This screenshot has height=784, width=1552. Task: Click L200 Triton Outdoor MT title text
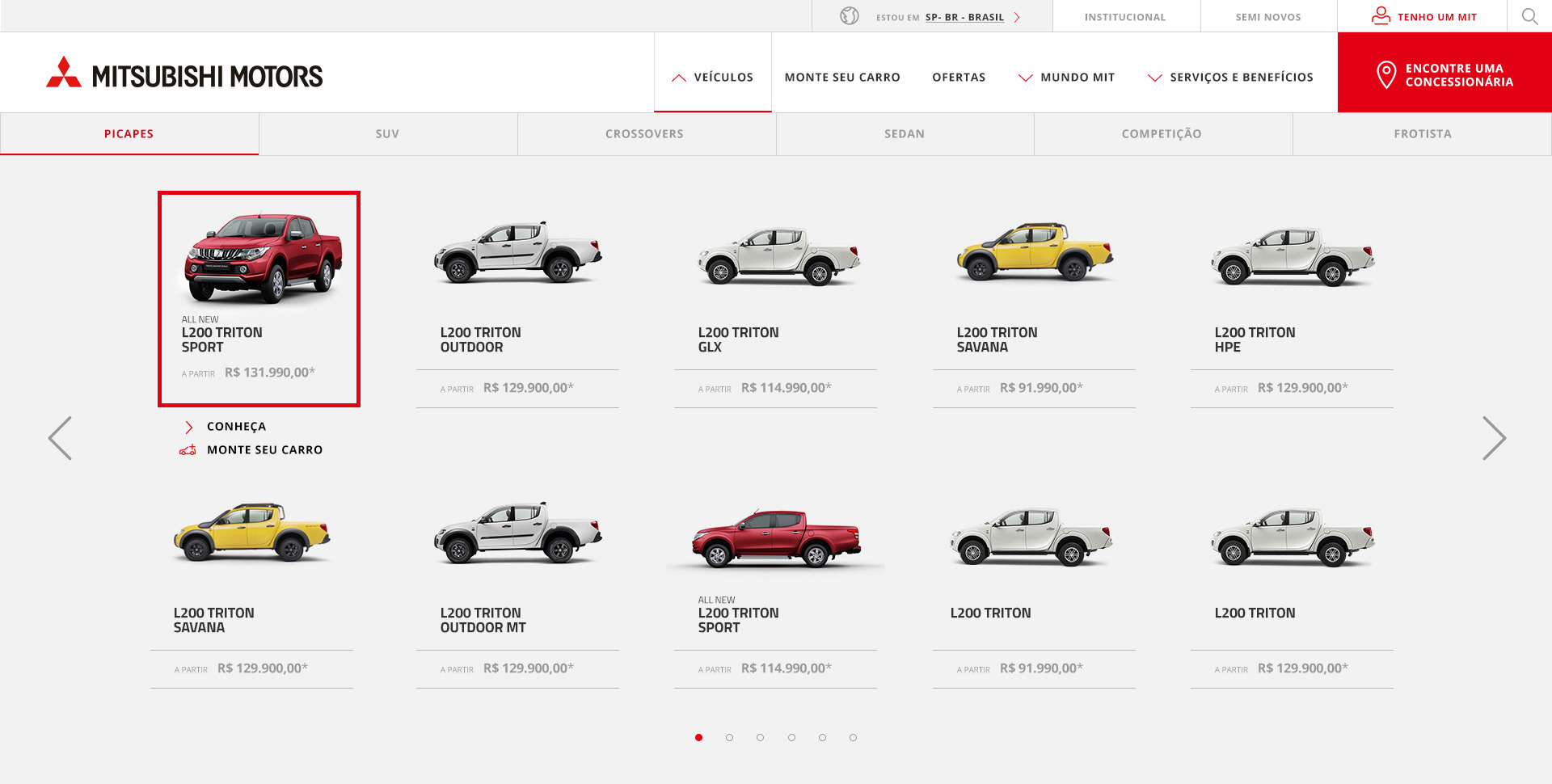pos(483,621)
